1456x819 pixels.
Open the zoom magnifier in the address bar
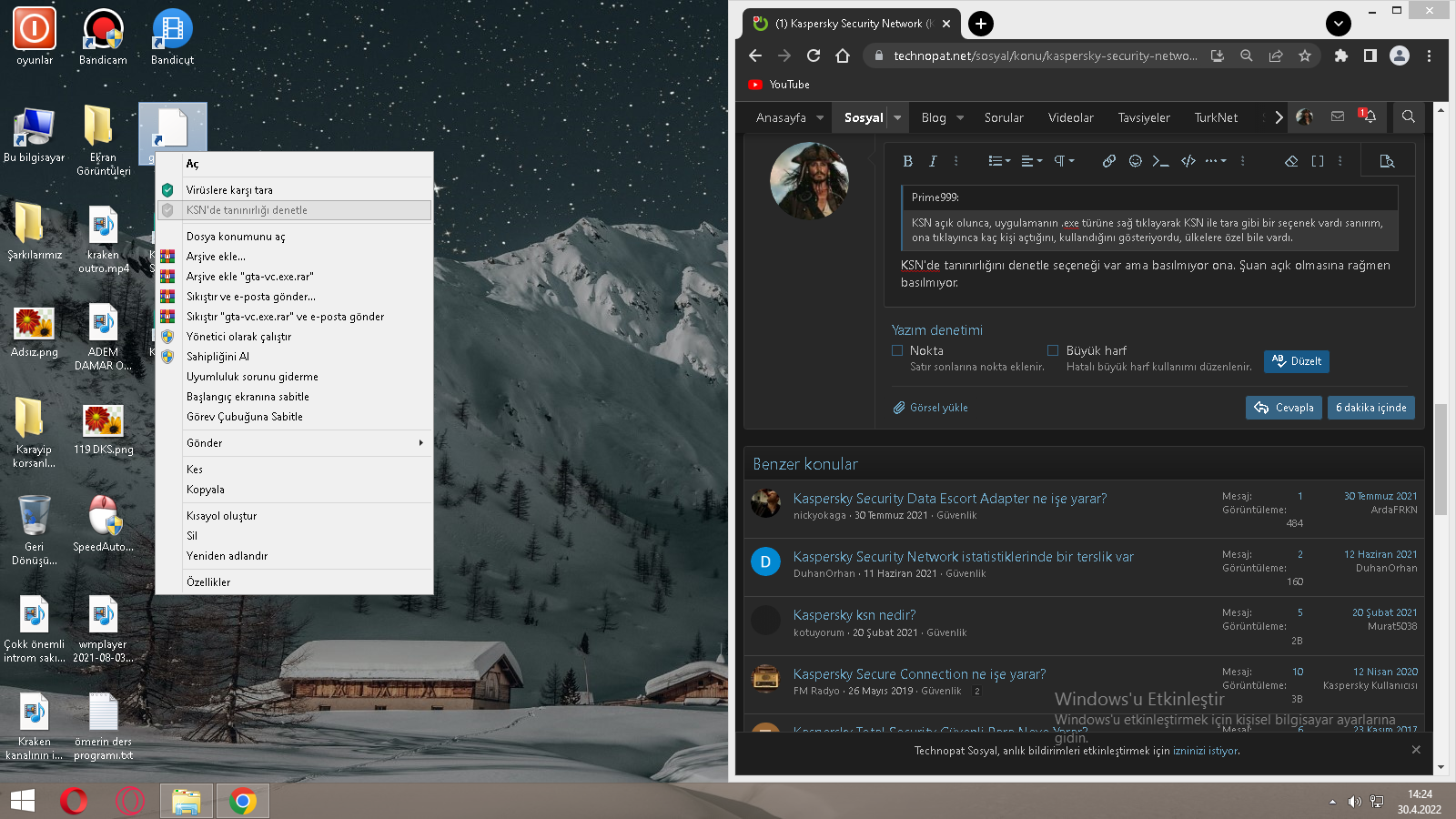(1247, 56)
